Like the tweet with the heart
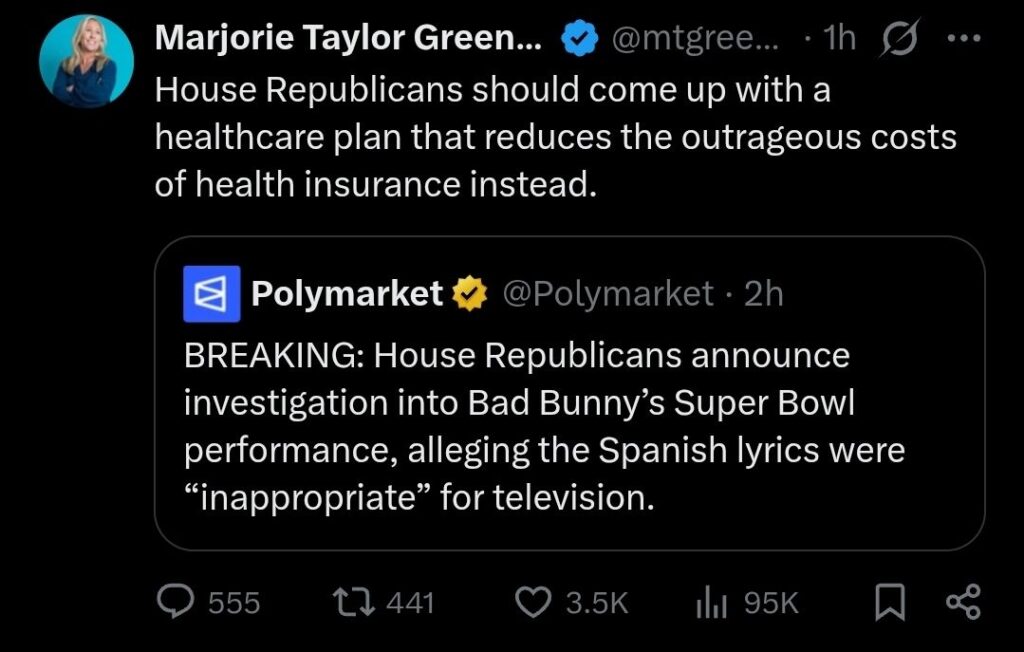The width and height of the screenshot is (1024, 652). (532, 601)
